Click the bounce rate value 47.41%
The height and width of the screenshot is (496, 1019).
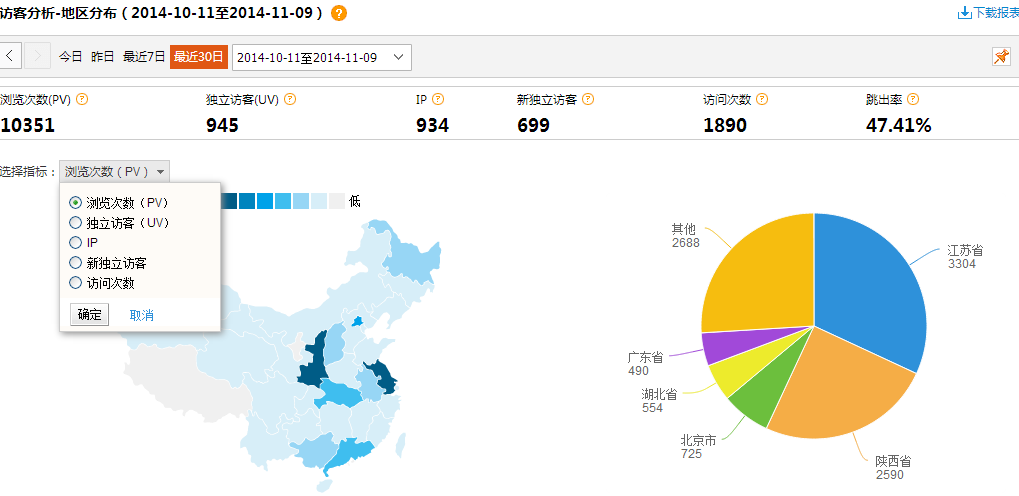898,125
